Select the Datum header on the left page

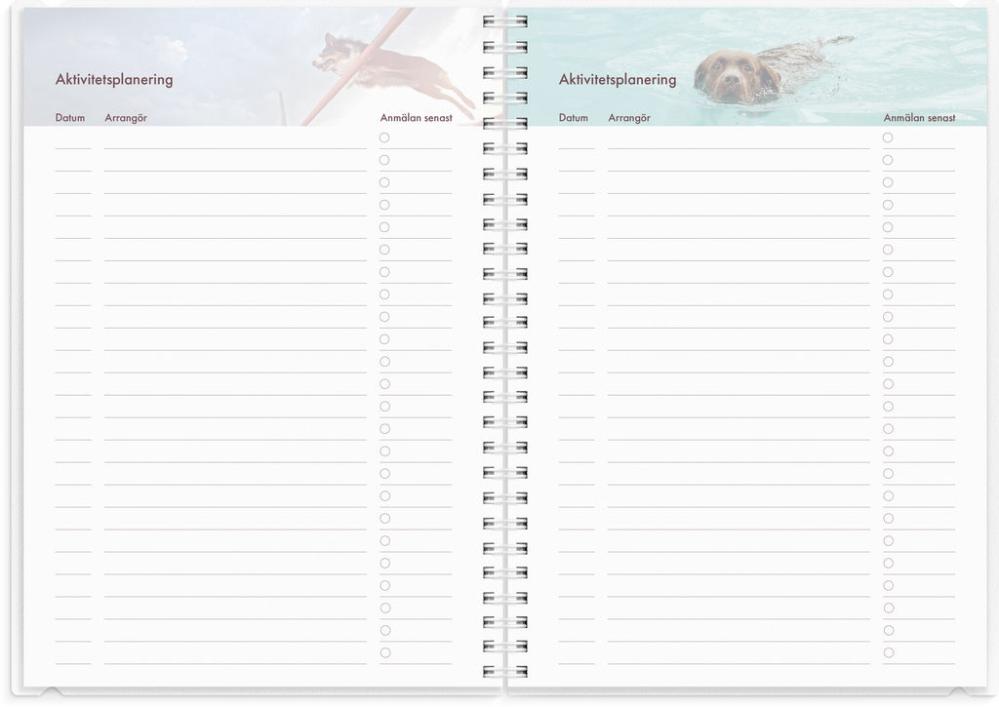(70, 118)
